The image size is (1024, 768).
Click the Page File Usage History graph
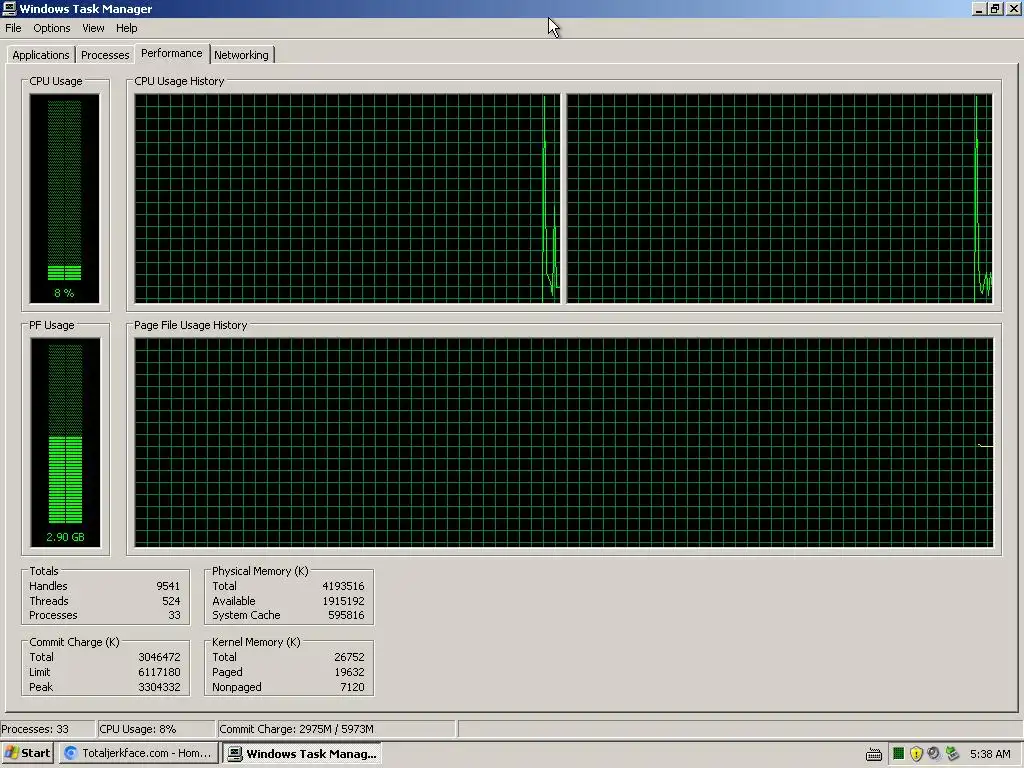pyautogui.click(x=564, y=442)
